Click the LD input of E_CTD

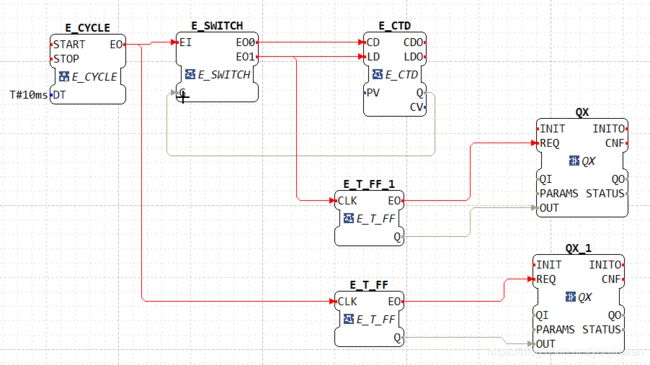(373, 57)
